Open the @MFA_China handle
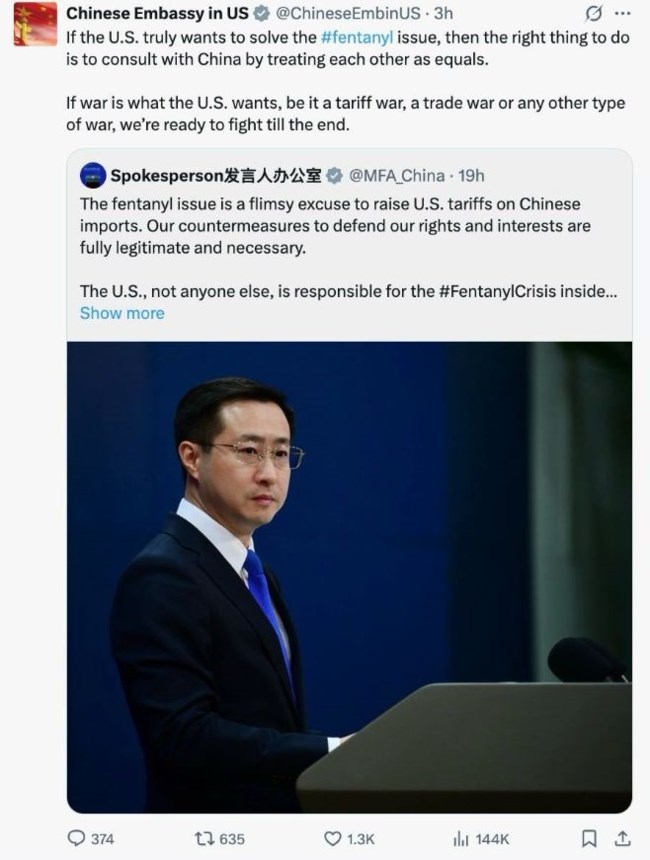The image size is (650, 860). tap(397, 176)
